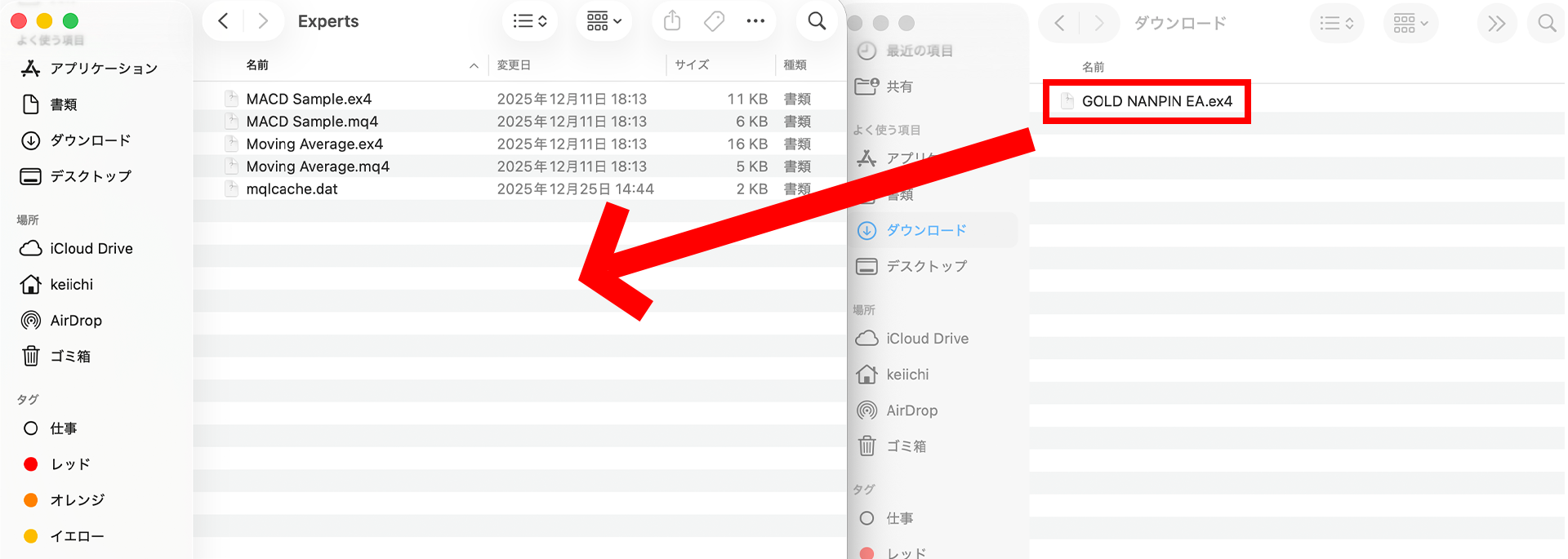
Task: Select MACD Sample.ex4 in the file list
Action: click(x=309, y=99)
